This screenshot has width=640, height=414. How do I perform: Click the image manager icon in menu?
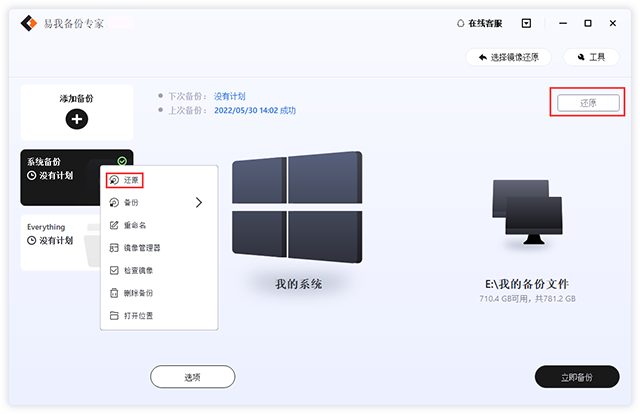tap(114, 248)
